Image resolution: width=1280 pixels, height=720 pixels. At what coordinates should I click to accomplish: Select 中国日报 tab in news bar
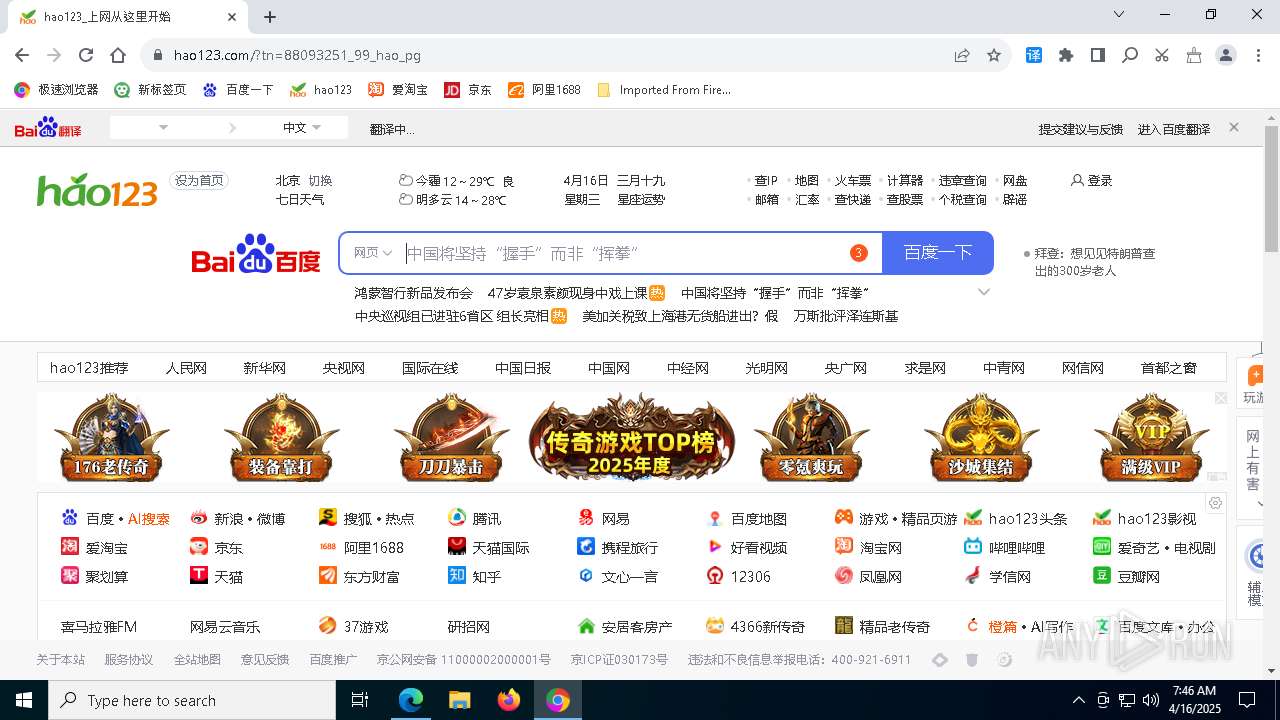tap(523, 367)
